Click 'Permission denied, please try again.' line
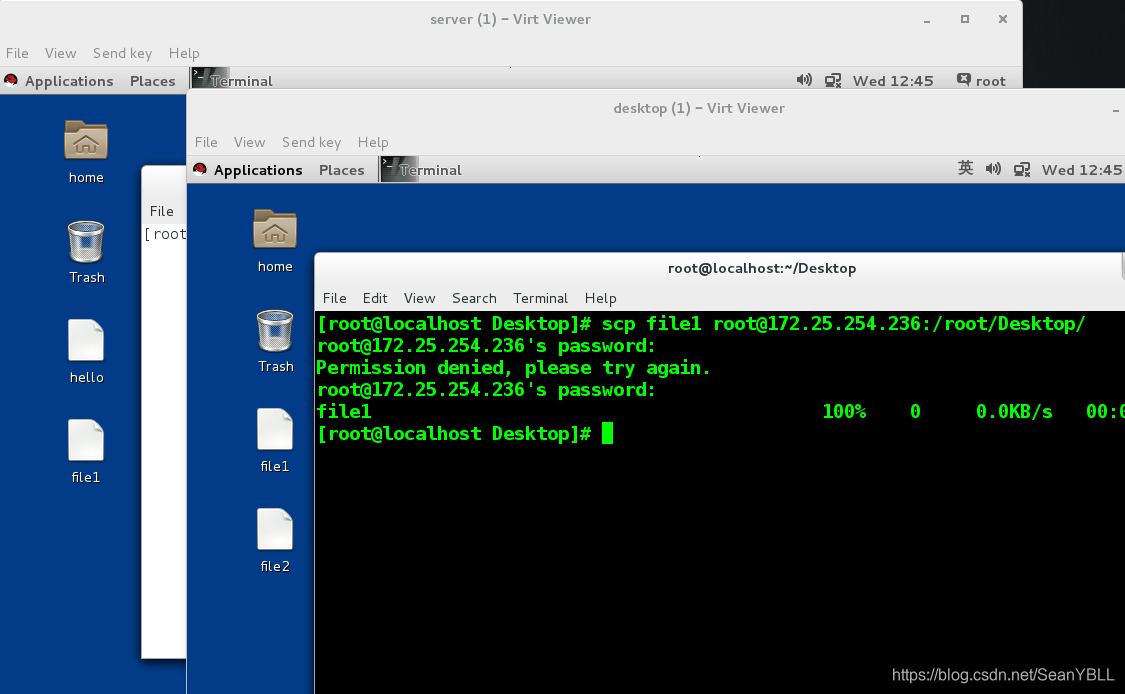This screenshot has width=1125, height=694. click(513, 368)
